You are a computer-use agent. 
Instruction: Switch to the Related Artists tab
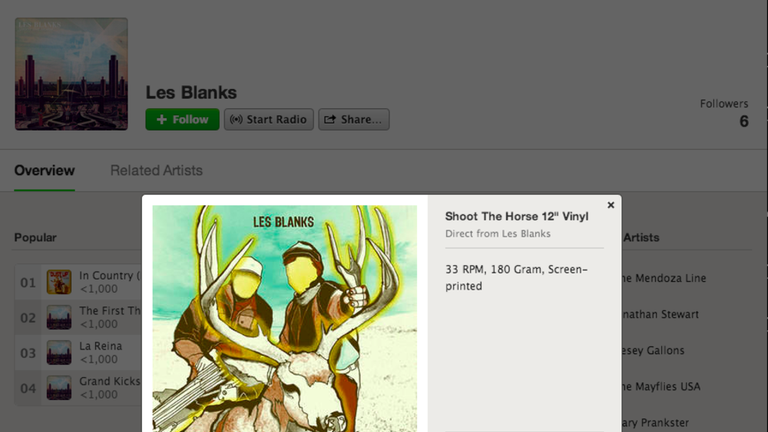(x=156, y=170)
